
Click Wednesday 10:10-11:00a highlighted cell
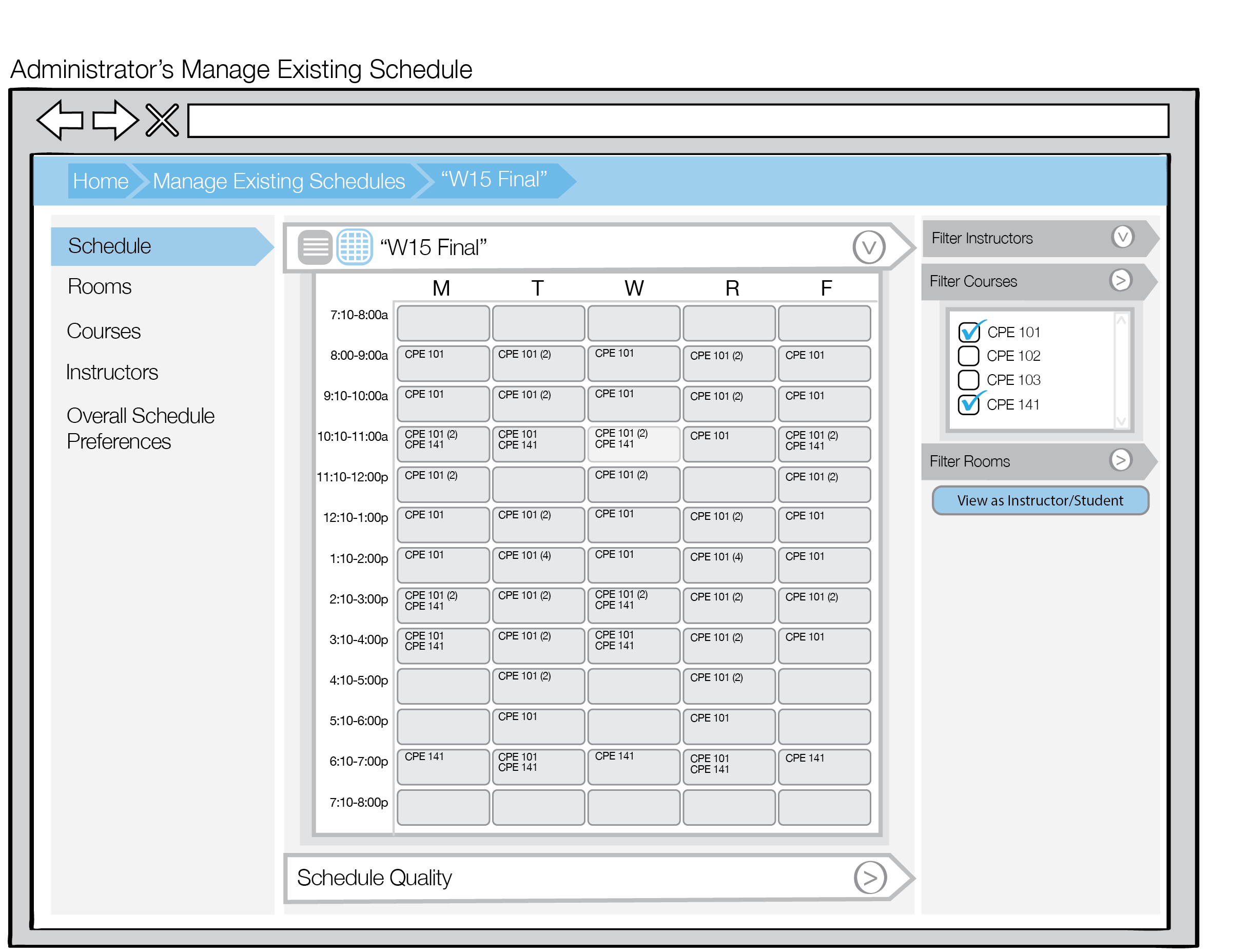(634, 444)
